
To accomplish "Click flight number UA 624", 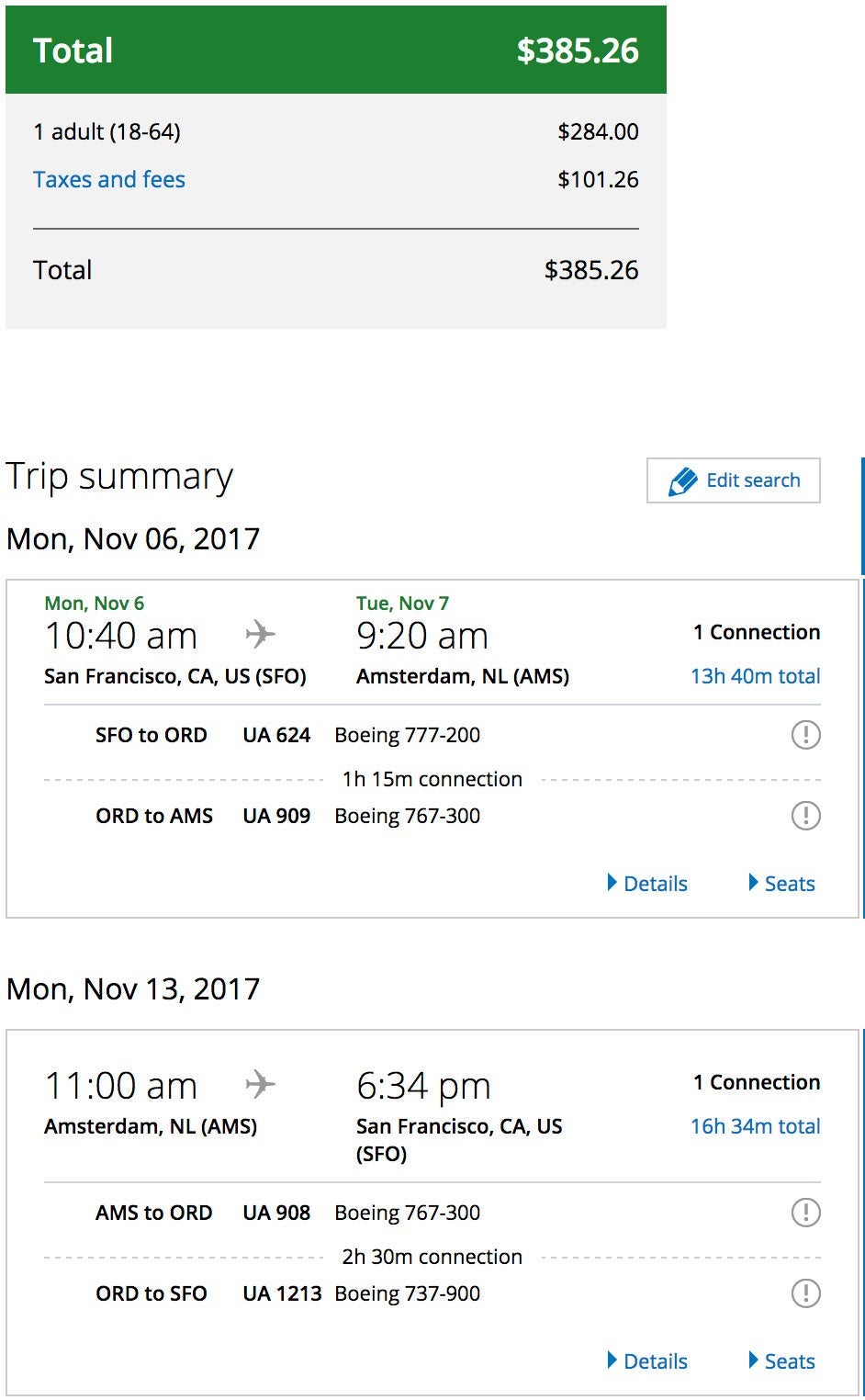I will (276, 735).
